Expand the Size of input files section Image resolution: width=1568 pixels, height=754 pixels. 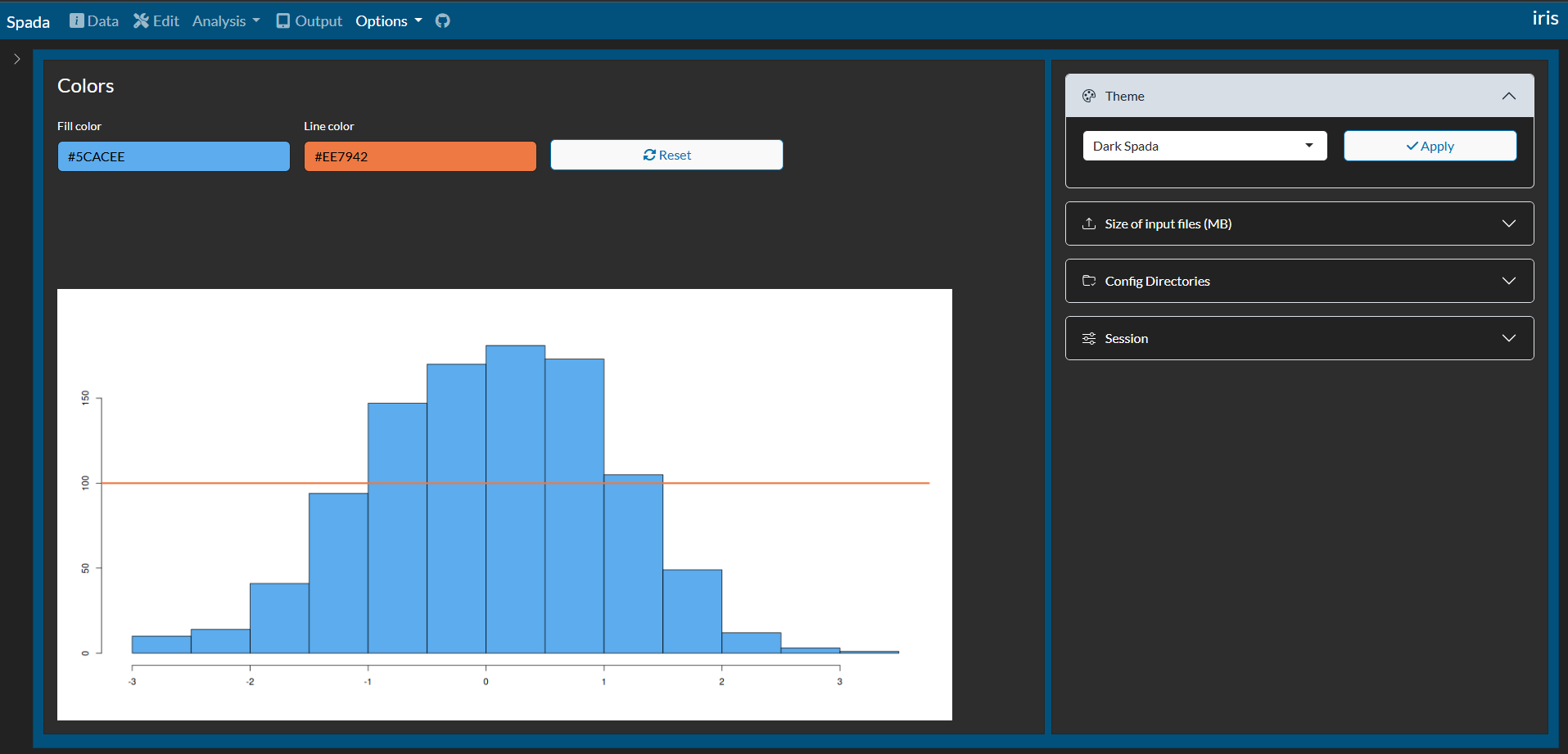tap(1508, 223)
